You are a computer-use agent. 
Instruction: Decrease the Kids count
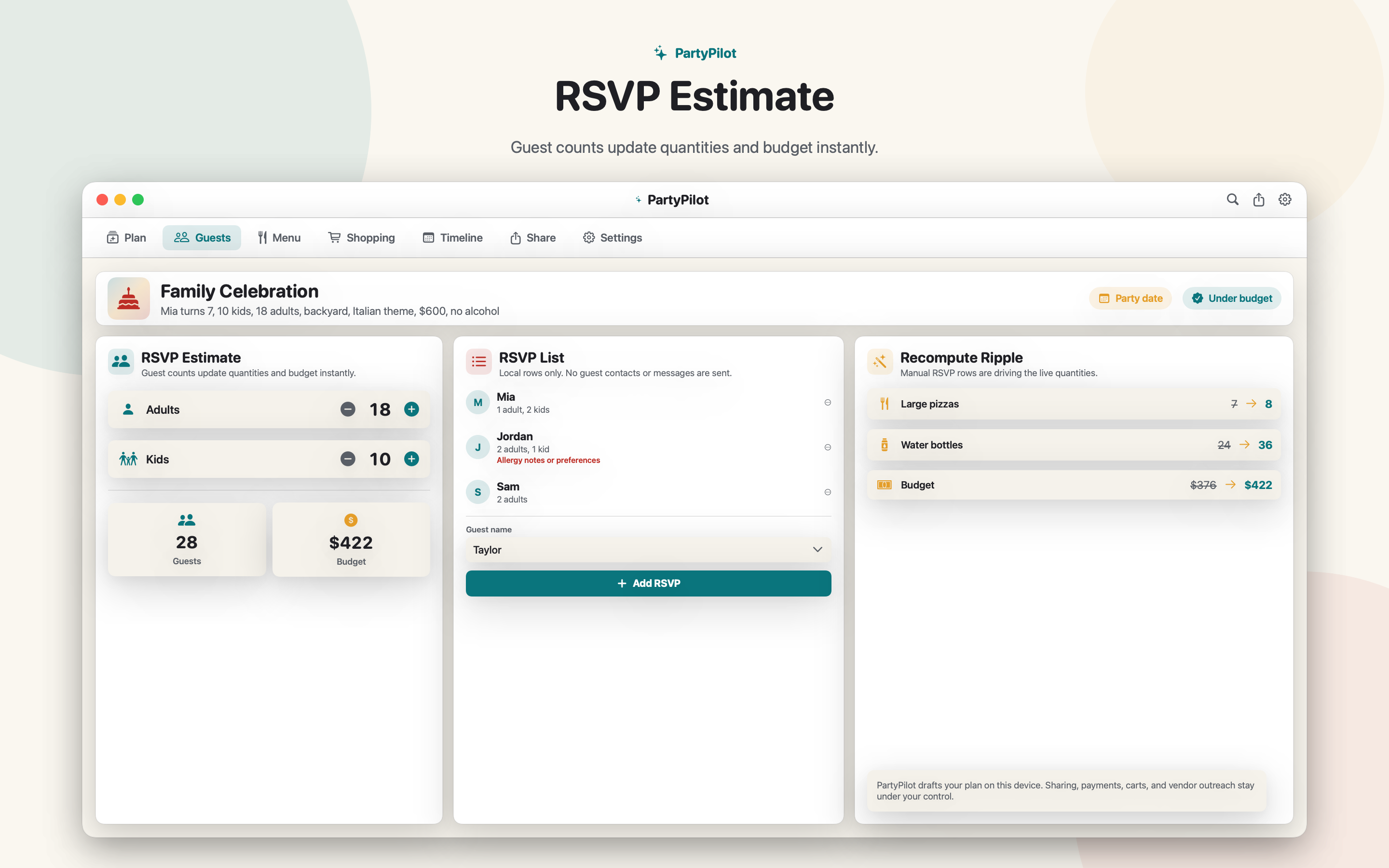coord(348,459)
